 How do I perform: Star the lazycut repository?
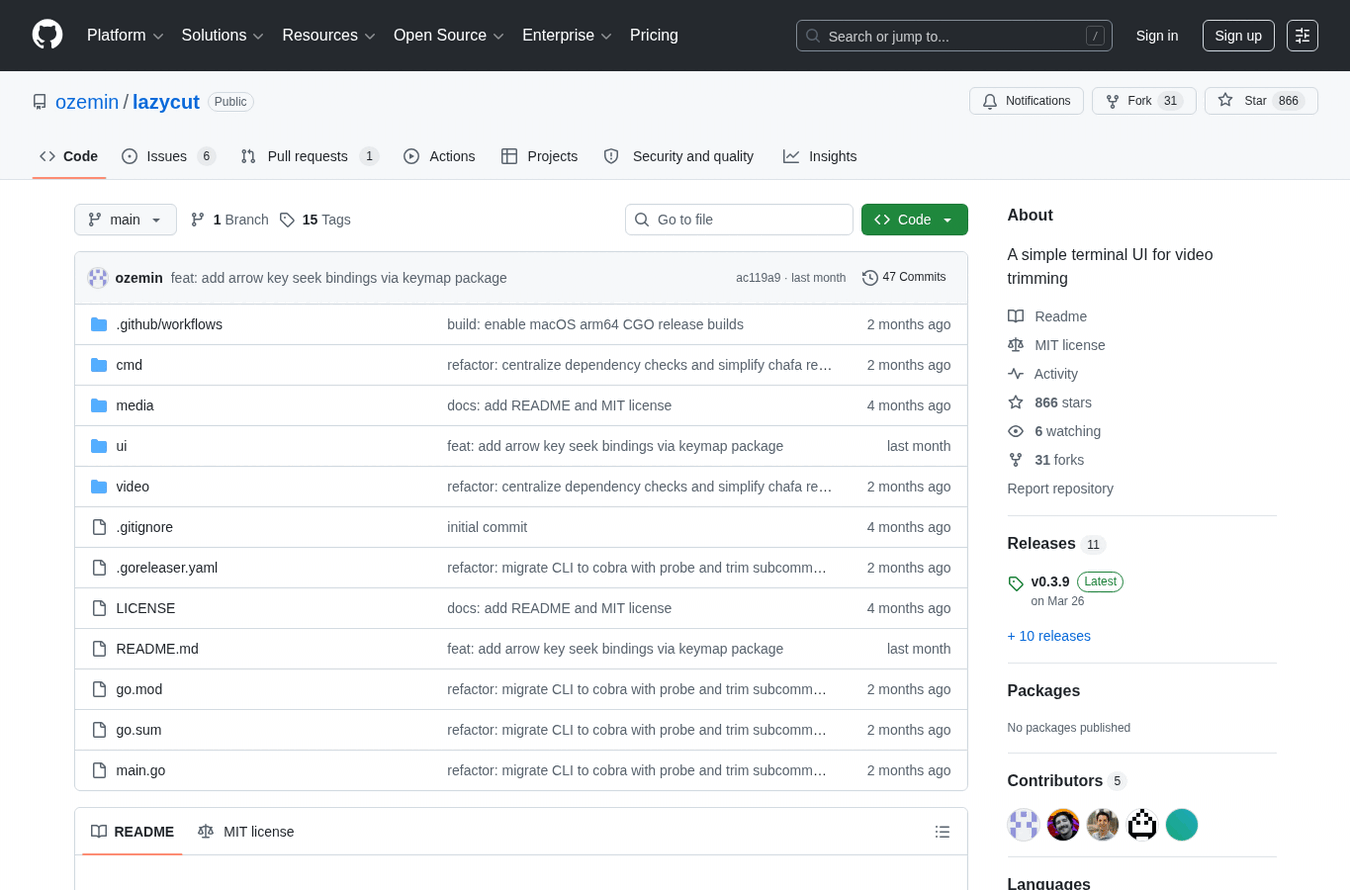[x=1261, y=101]
